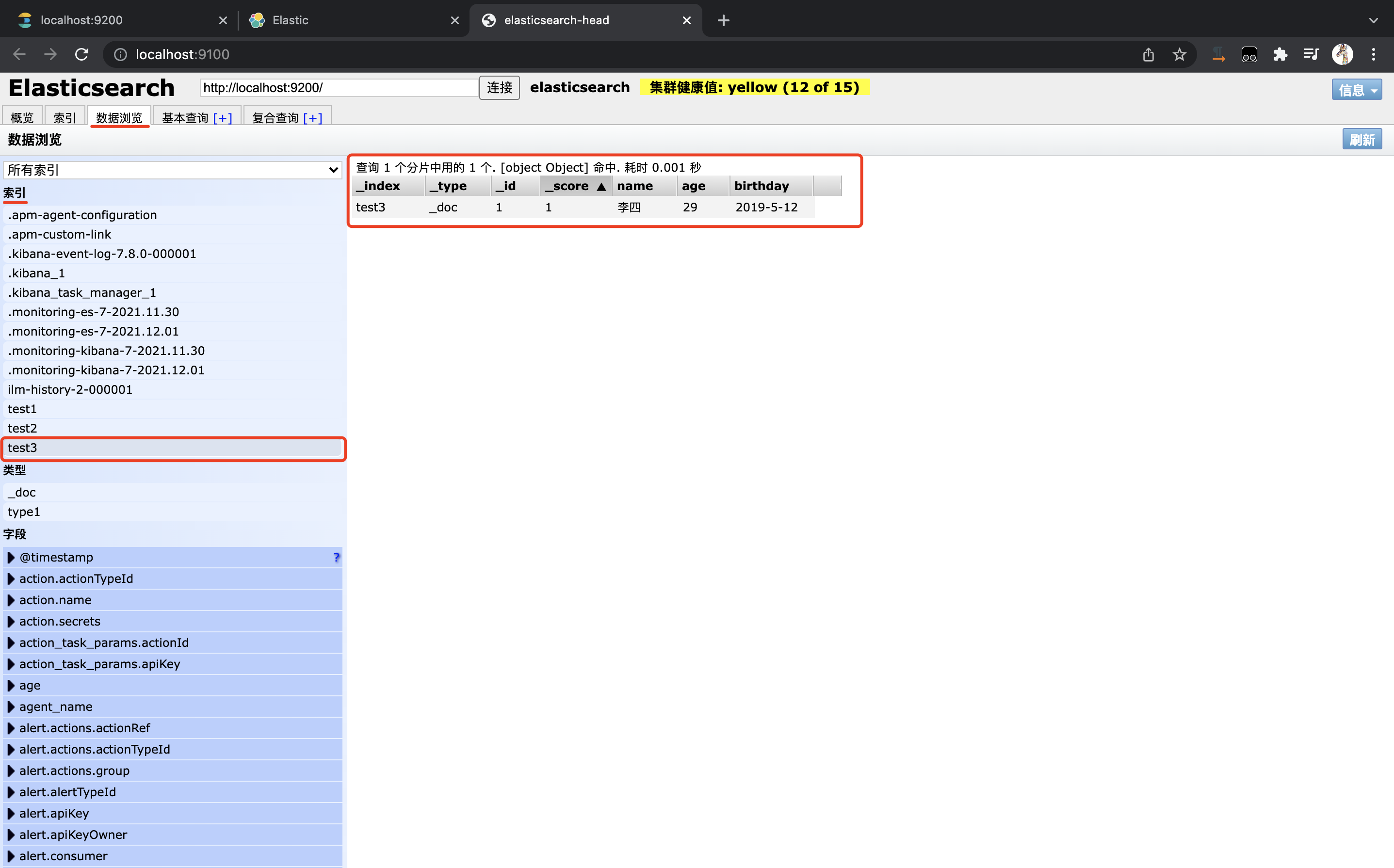The height and width of the screenshot is (868, 1394).
Task: Open the 基本查询 tab
Action: click(185, 118)
